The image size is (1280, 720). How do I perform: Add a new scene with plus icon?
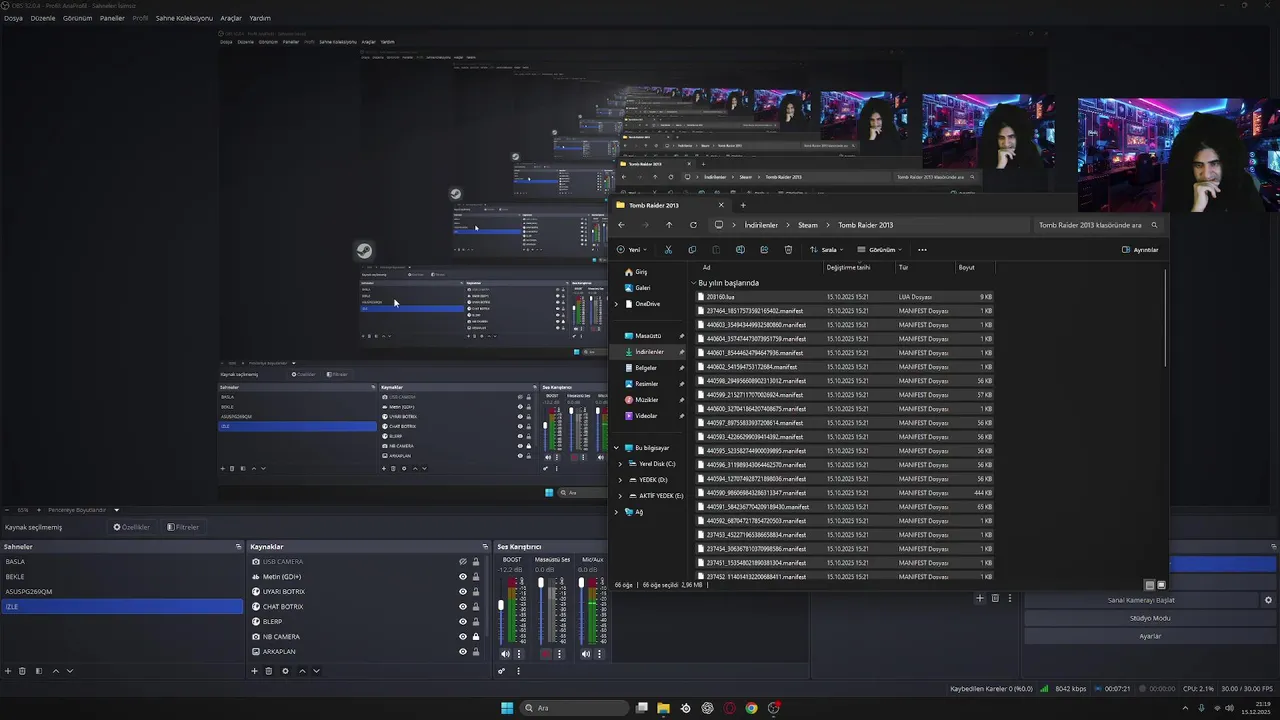(x=8, y=671)
